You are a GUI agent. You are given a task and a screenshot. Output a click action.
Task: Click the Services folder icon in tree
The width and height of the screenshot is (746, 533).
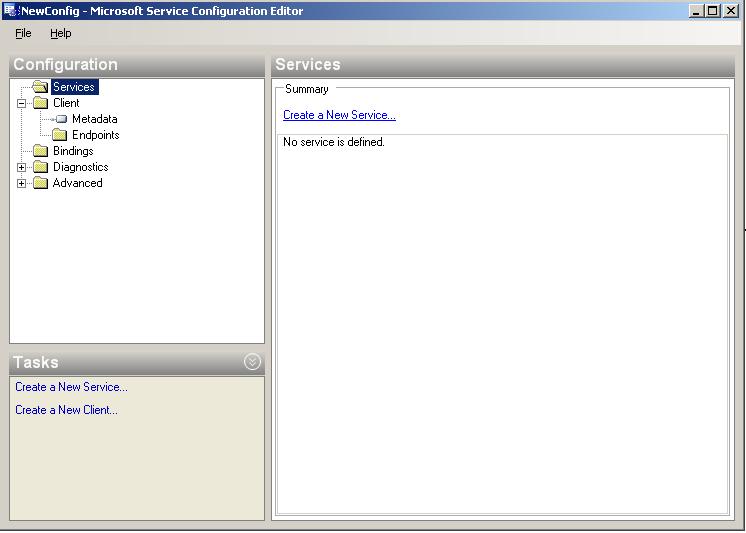(40, 87)
